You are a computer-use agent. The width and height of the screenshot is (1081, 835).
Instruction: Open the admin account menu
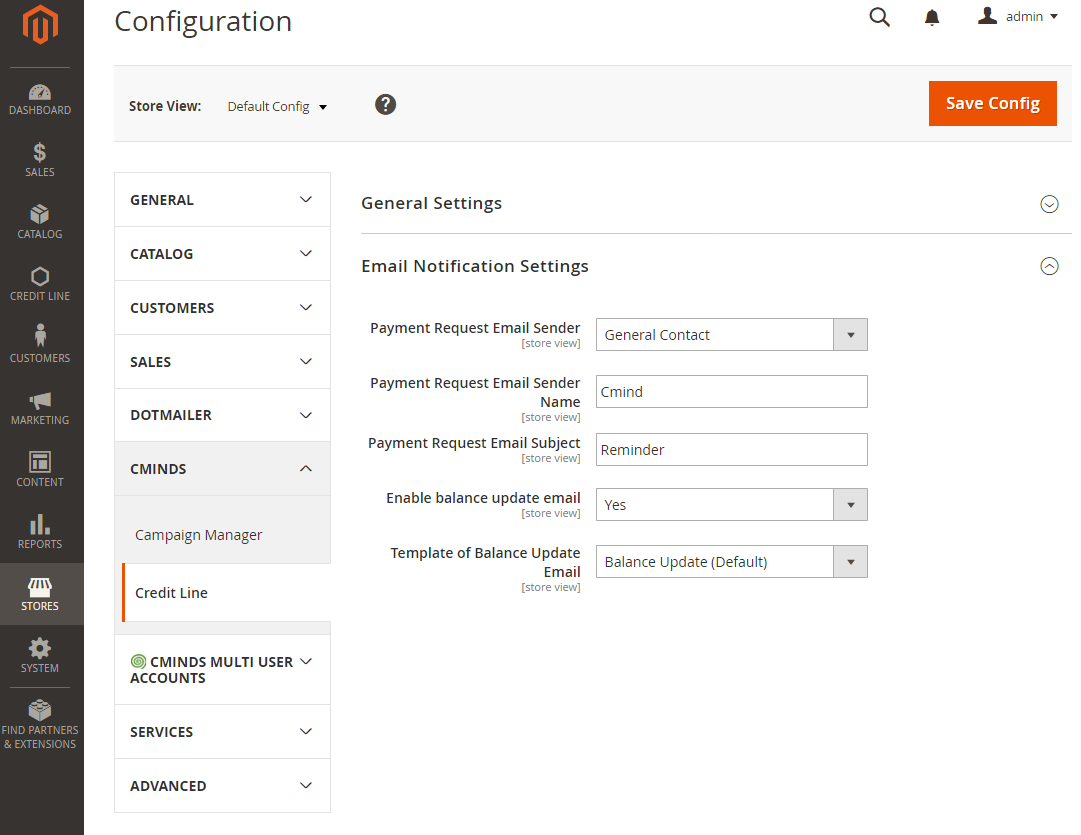tap(1018, 17)
